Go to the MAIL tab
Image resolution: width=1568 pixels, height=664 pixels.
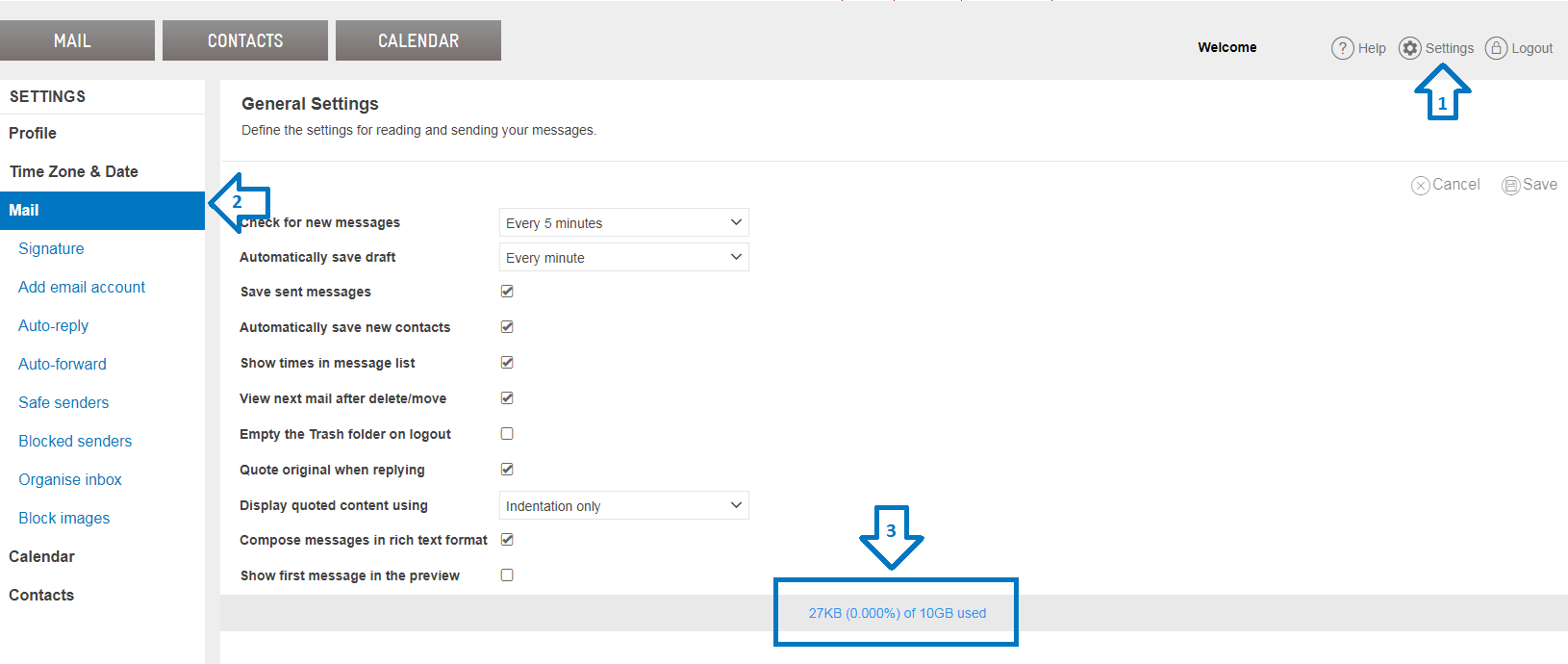pyautogui.click(x=72, y=40)
